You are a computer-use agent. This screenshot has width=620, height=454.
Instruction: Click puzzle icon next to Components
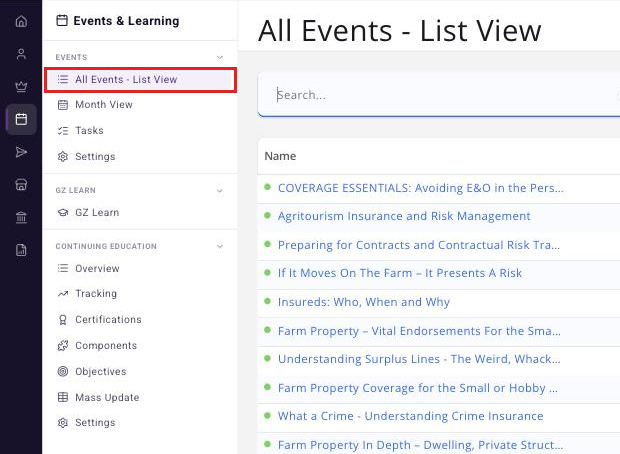tap(63, 346)
